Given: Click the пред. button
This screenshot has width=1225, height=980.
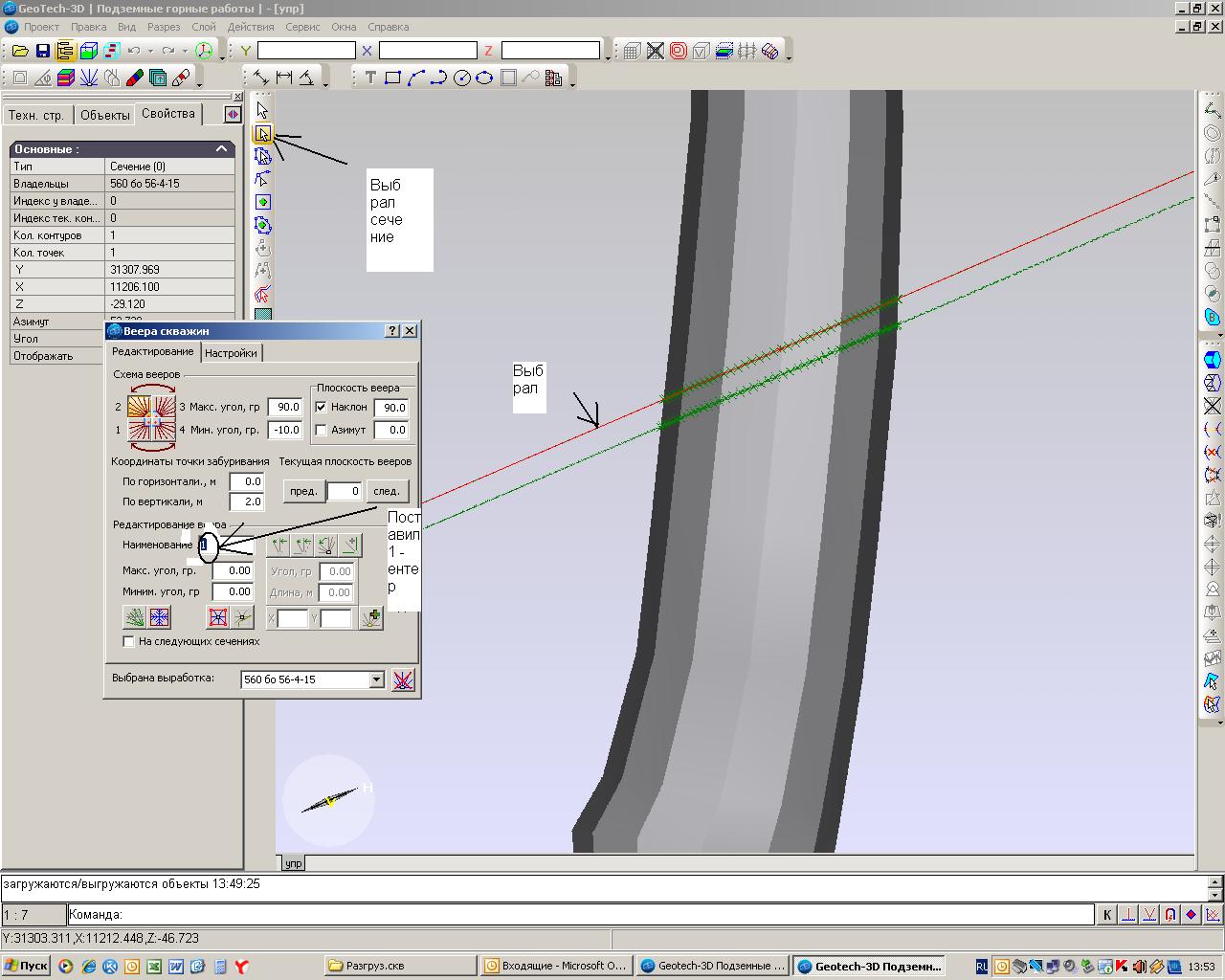Looking at the screenshot, I should pyautogui.click(x=303, y=491).
